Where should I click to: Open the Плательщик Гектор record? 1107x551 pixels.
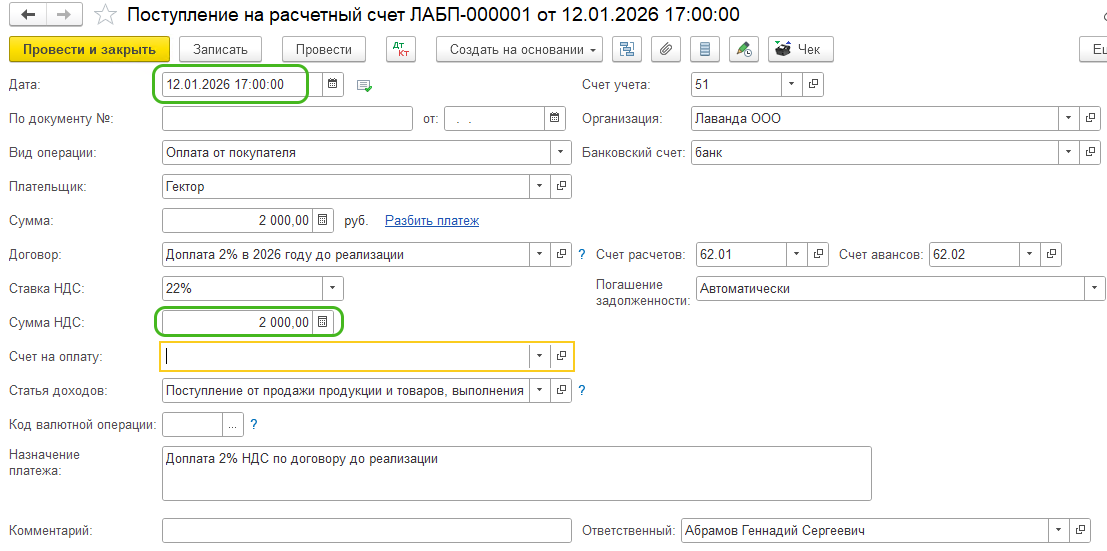pyautogui.click(x=561, y=187)
